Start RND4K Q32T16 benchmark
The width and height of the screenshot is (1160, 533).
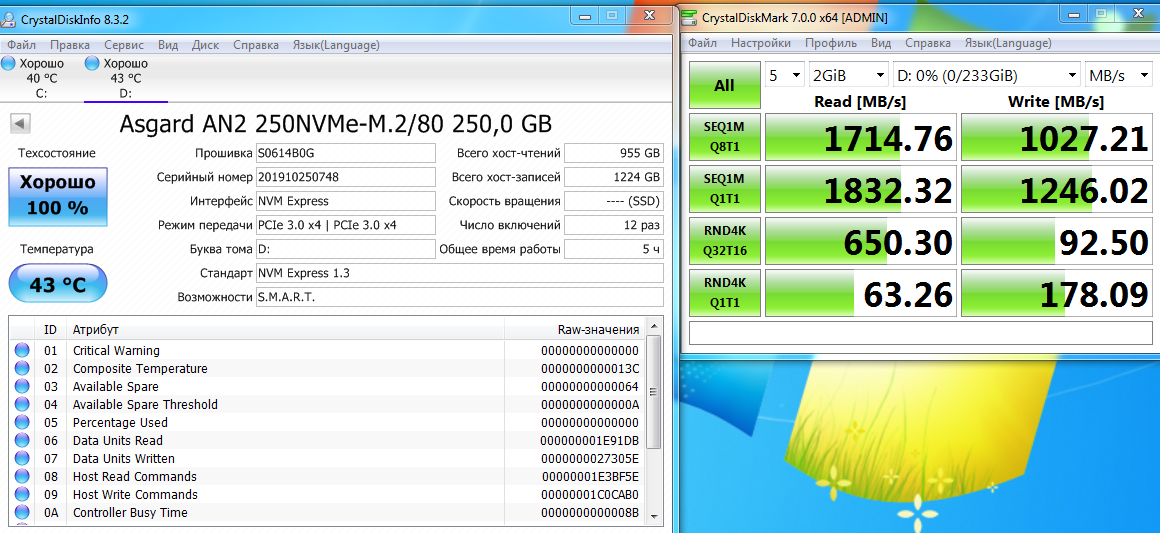(x=724, y=241)
